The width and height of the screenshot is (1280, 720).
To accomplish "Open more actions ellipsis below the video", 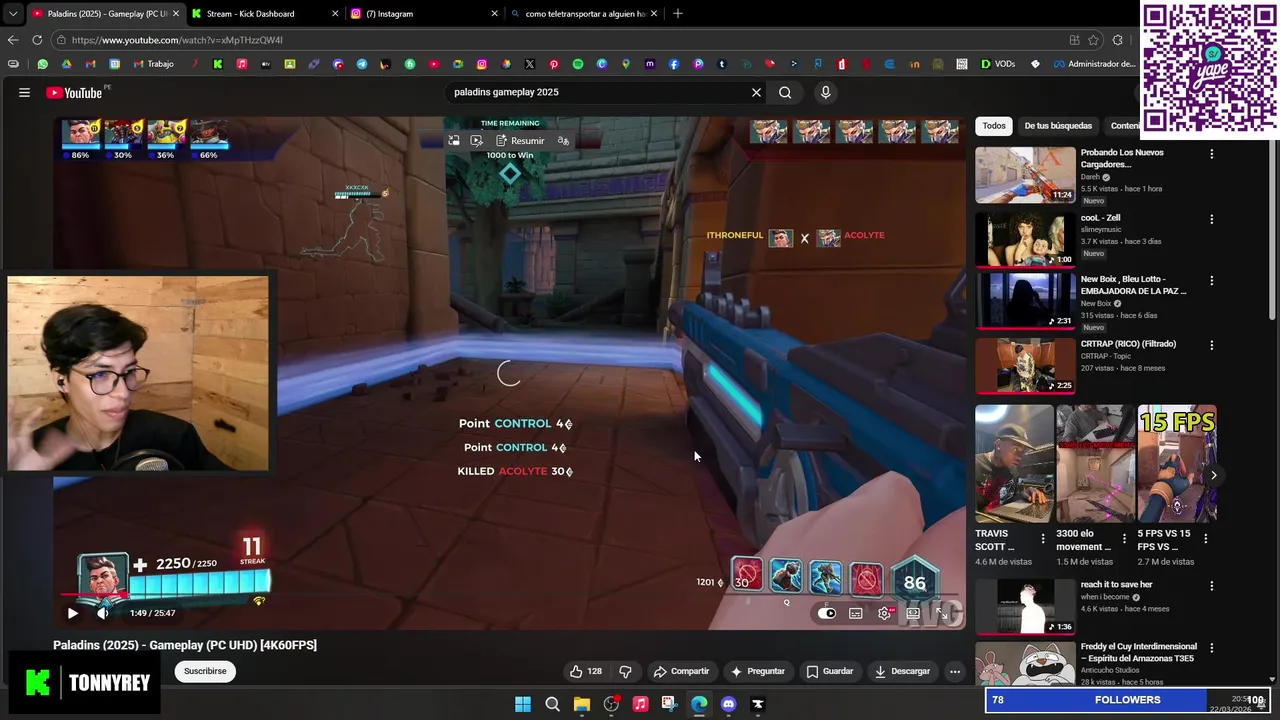I will 955,671.
